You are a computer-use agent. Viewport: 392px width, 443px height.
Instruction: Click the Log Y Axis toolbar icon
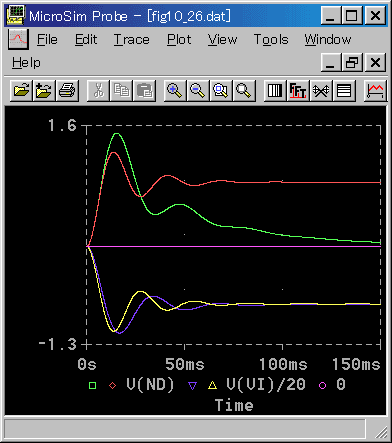344,90
